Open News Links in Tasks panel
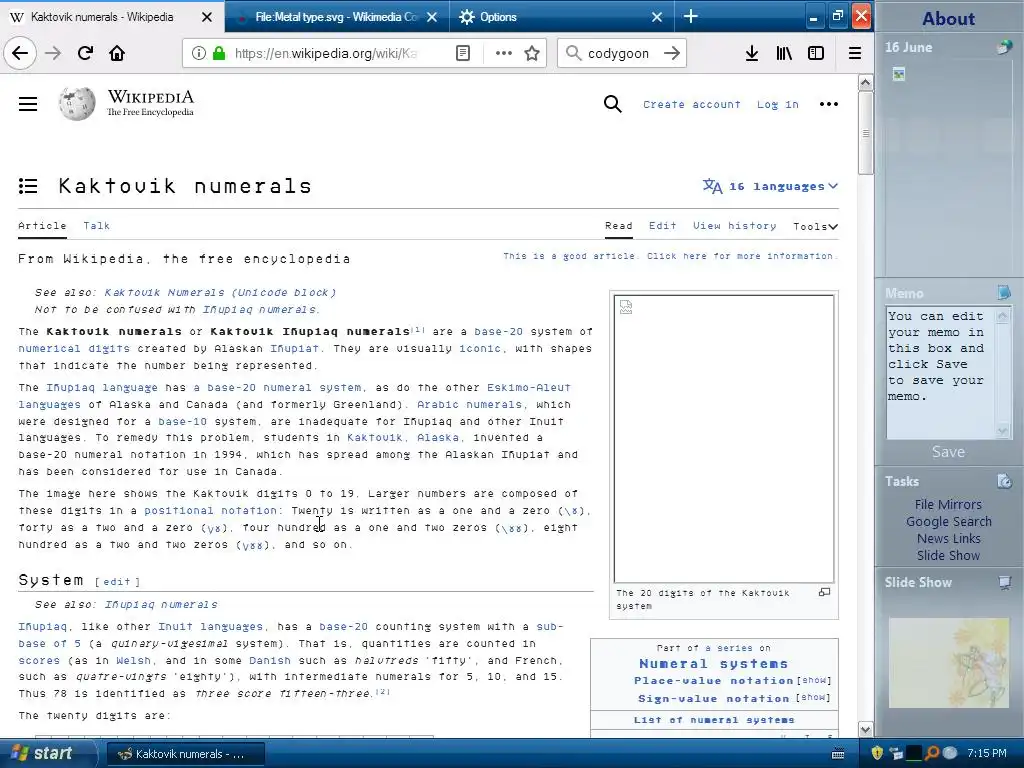This screenshot has width=1024, height=768. point(948,538)
